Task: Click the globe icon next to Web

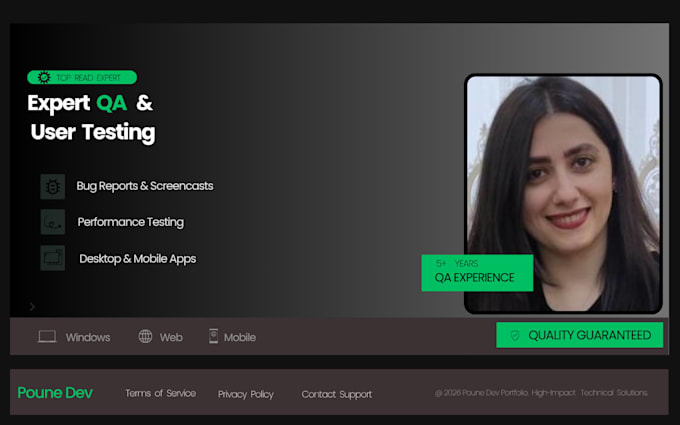Action: (x=145, y=336)
